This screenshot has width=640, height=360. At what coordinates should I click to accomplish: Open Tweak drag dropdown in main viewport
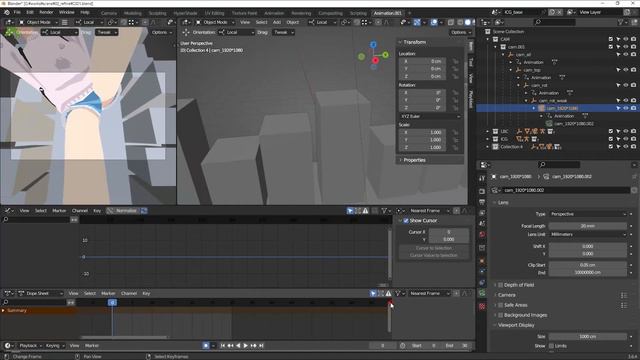click(284, 32)
